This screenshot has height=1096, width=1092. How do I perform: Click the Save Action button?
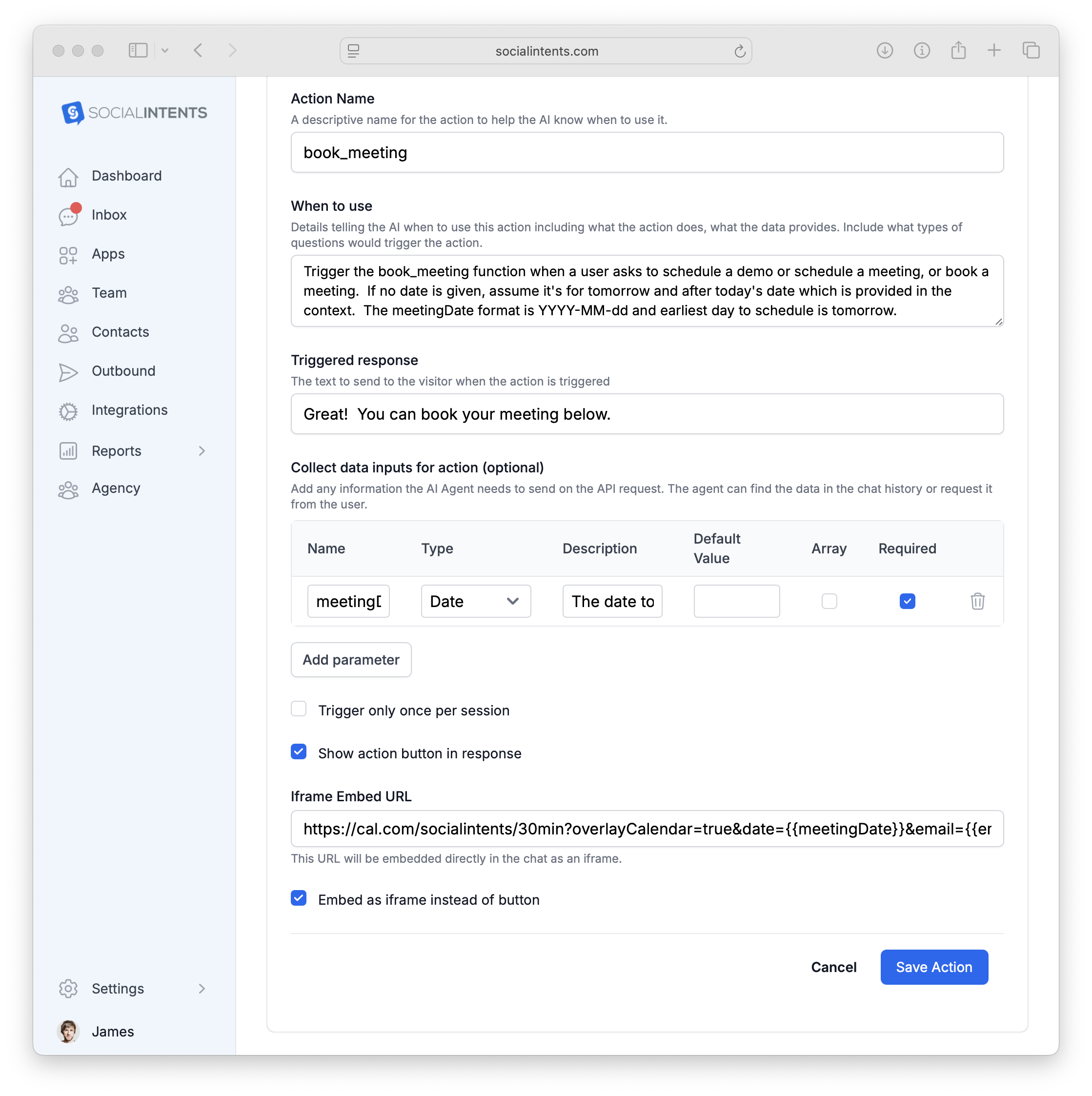click(934, 967)
